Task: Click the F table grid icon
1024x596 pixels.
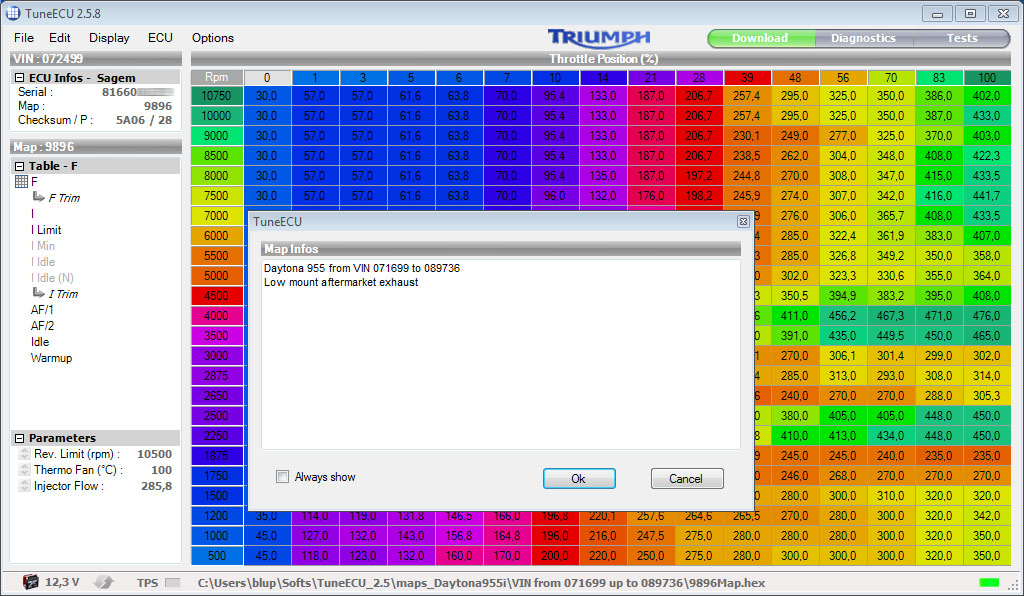Action: 21,181
